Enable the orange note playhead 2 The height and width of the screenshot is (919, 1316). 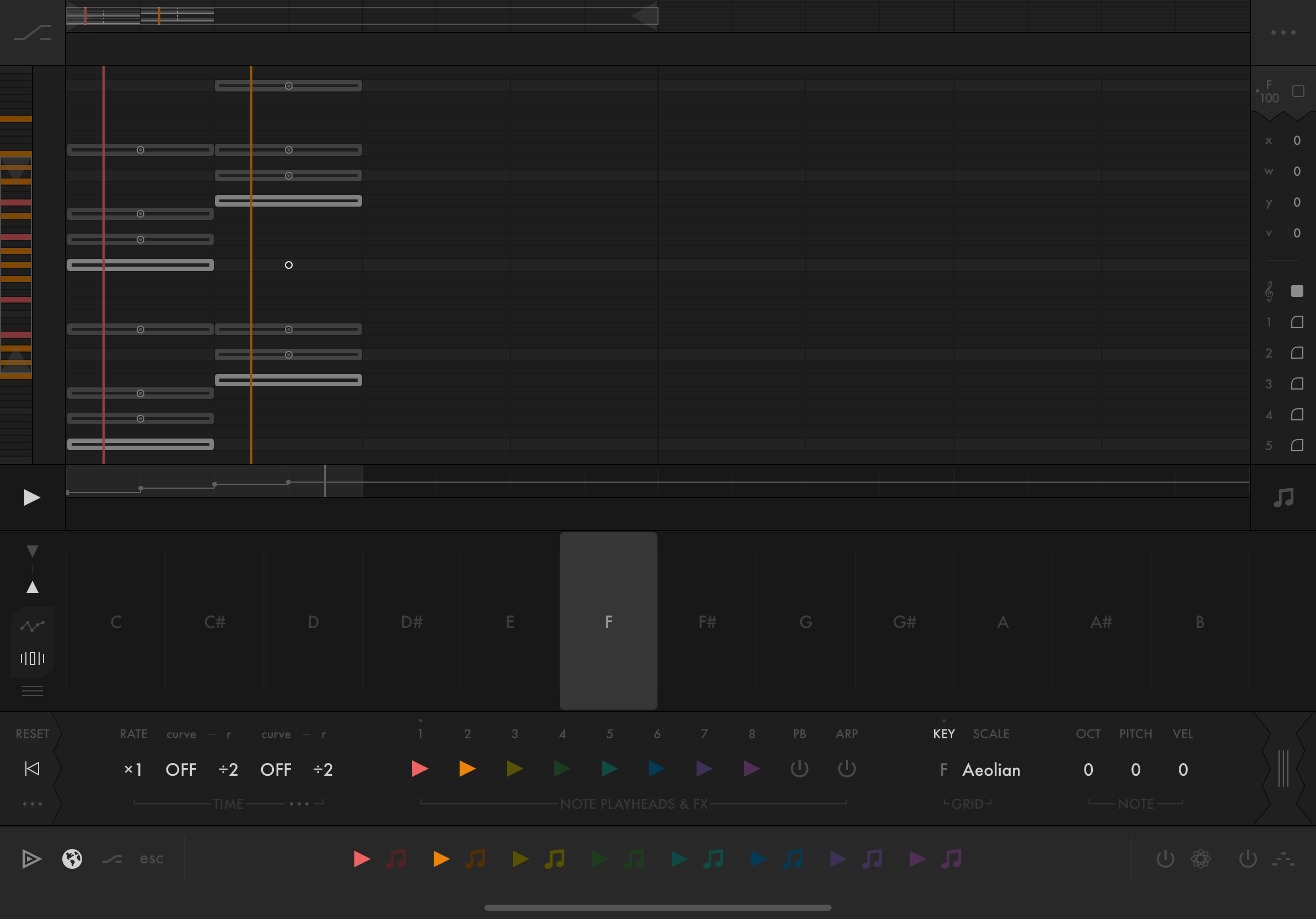click(x=467, y=769)
